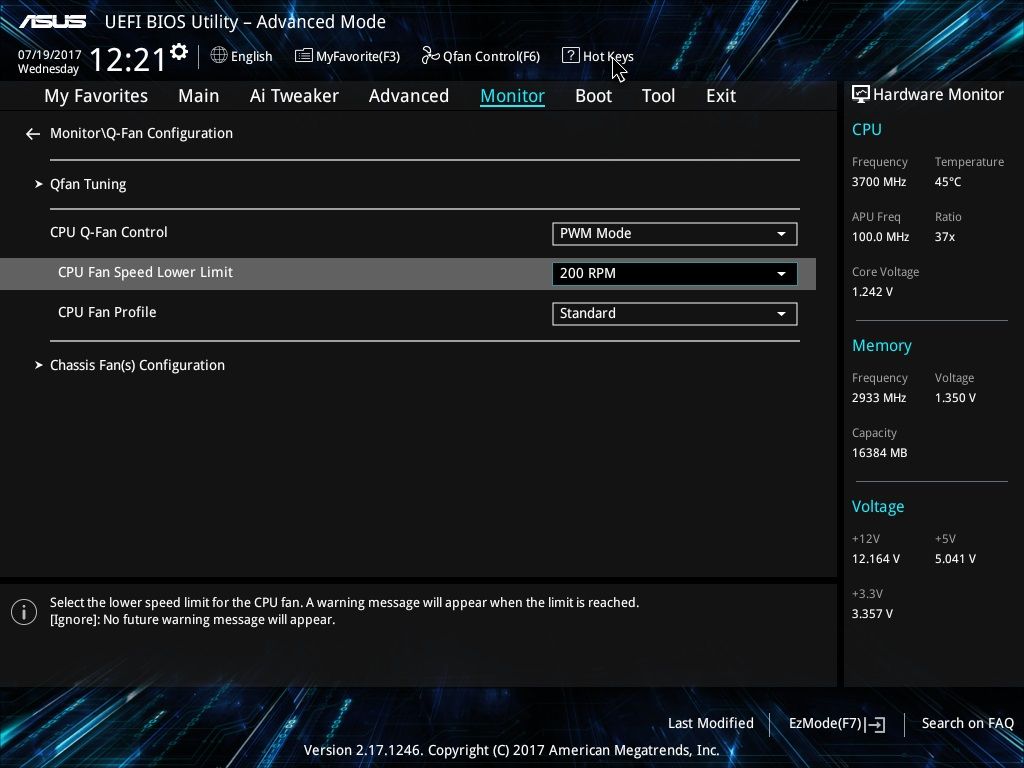The width and height of the screenshot is (1024, 768).
Task: Open the CPU Fan Profile Standard dropdown
Action: coord(675,313)
